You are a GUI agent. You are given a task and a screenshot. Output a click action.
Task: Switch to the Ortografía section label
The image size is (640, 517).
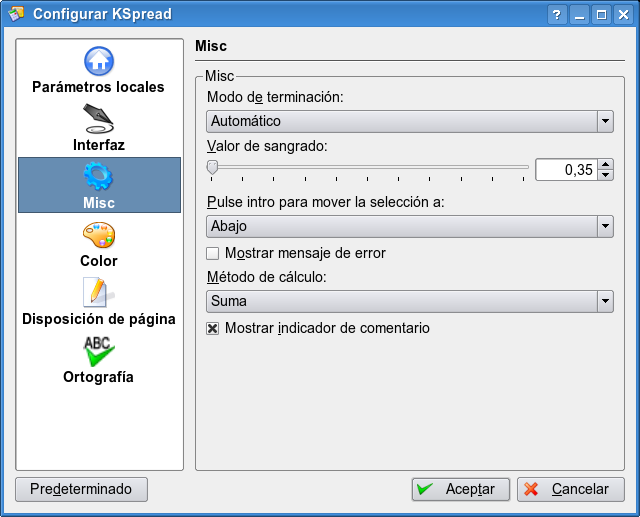pos(99,377)
